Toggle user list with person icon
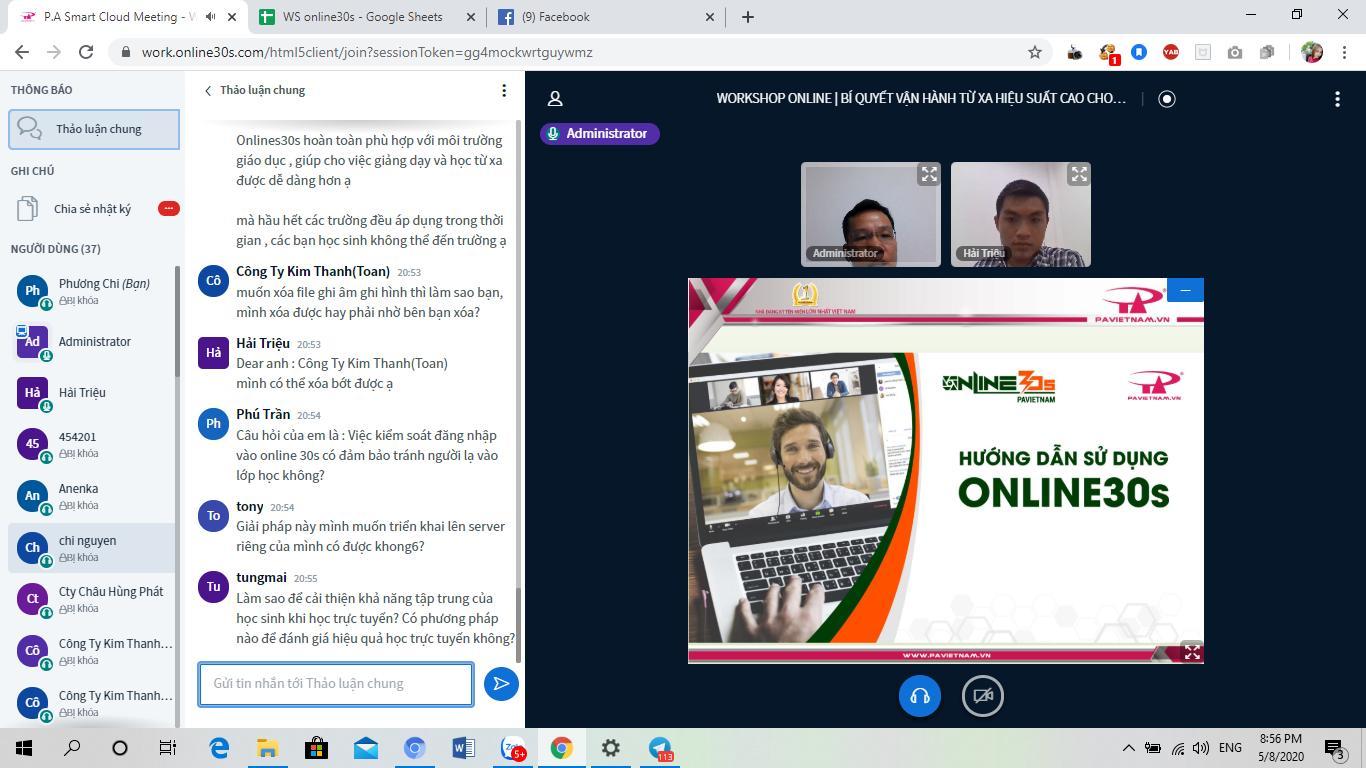Viewport: 1366px width, 768px height. coord(555,98)
